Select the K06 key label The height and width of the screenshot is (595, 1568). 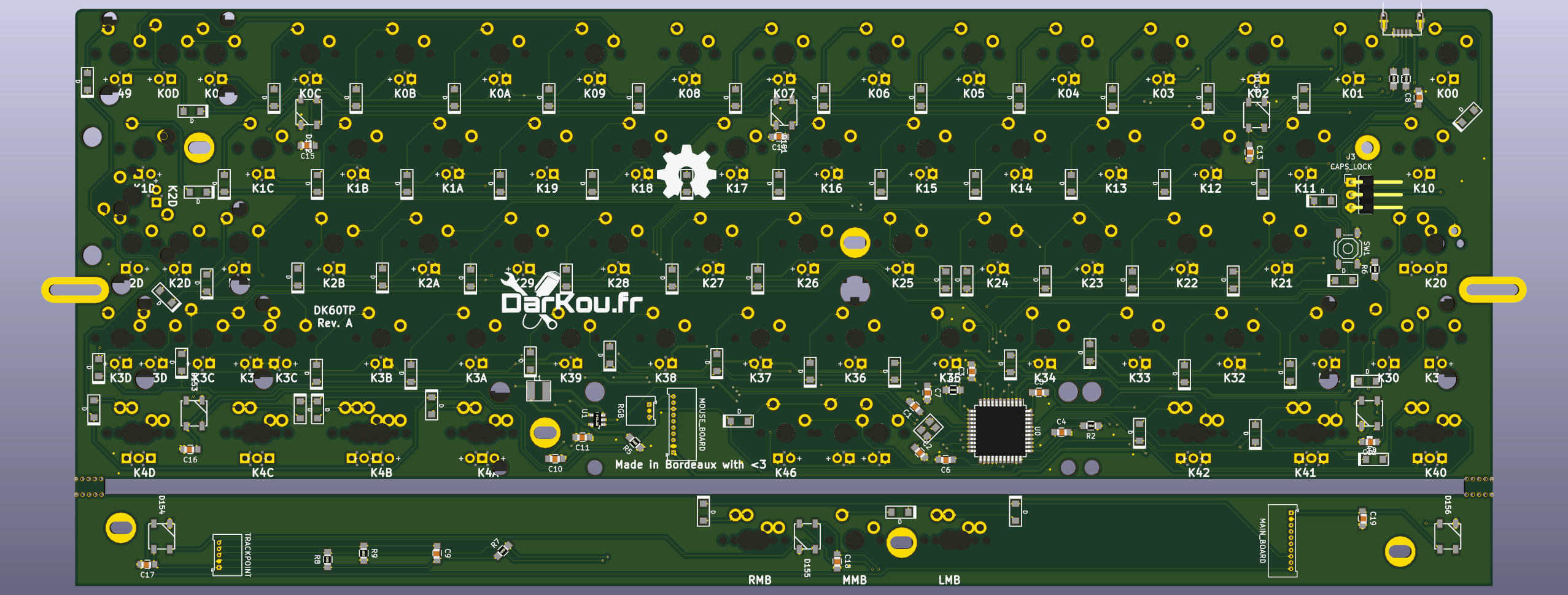click(879, 94)
